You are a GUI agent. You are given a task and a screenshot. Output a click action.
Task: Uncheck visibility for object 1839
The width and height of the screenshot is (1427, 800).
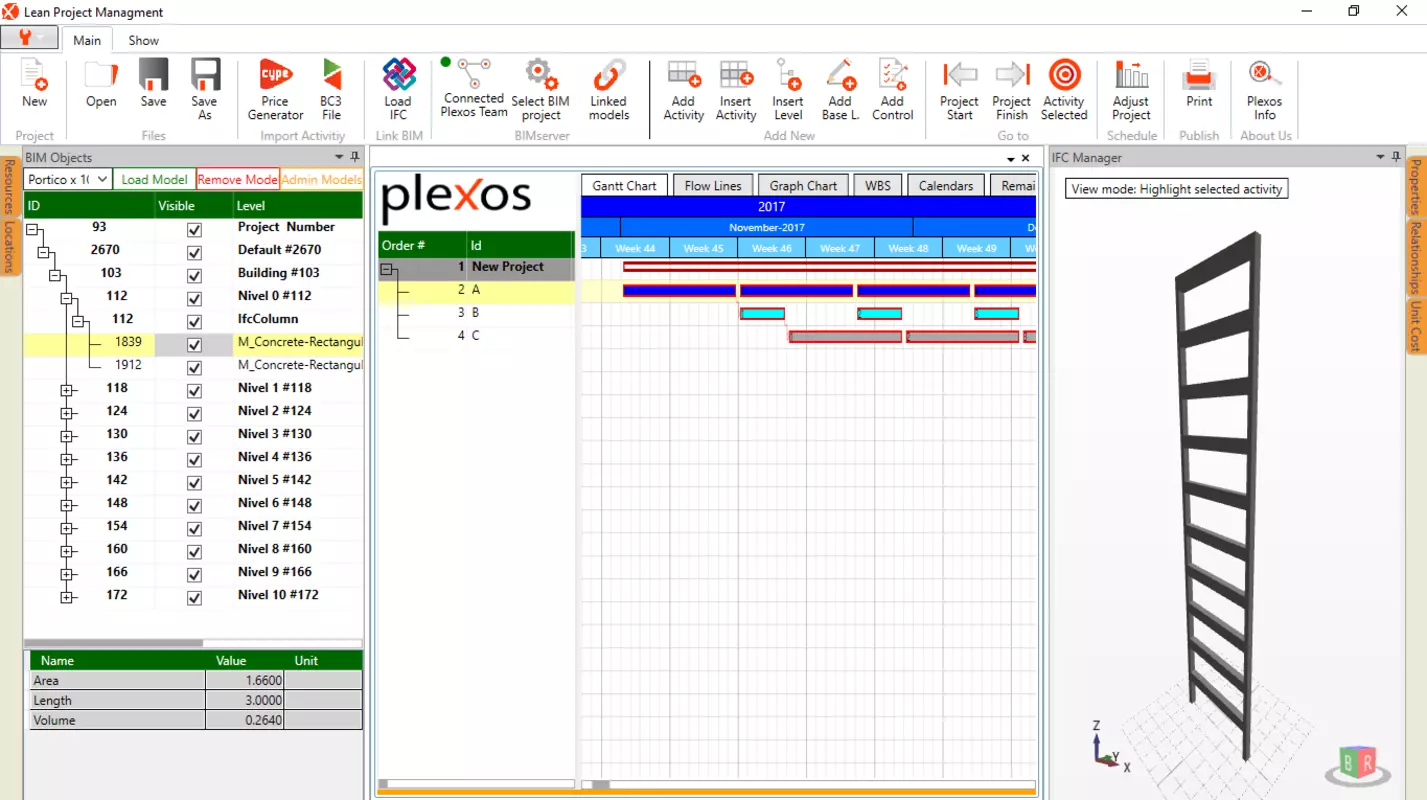(194, 345)
